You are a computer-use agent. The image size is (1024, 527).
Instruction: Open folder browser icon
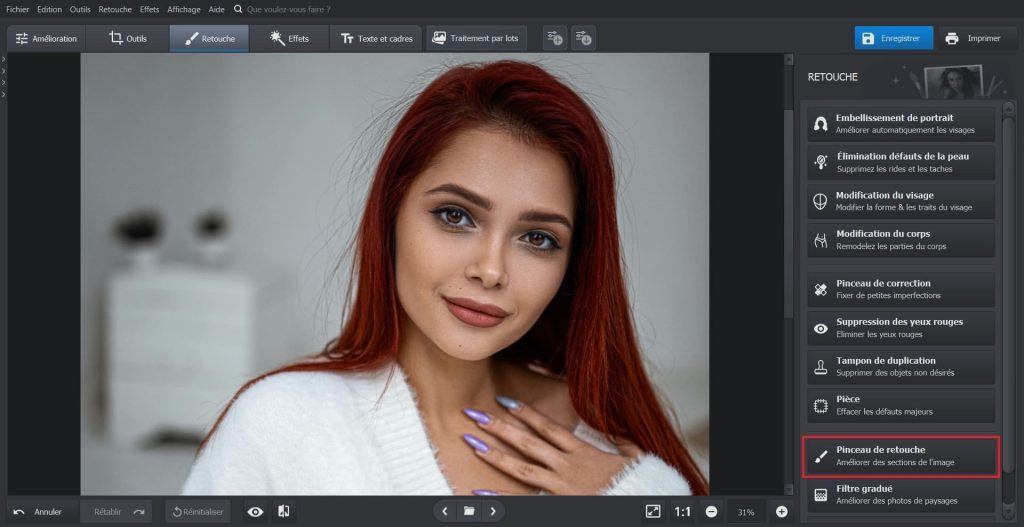pyautogui.click(x=469, y=511)
